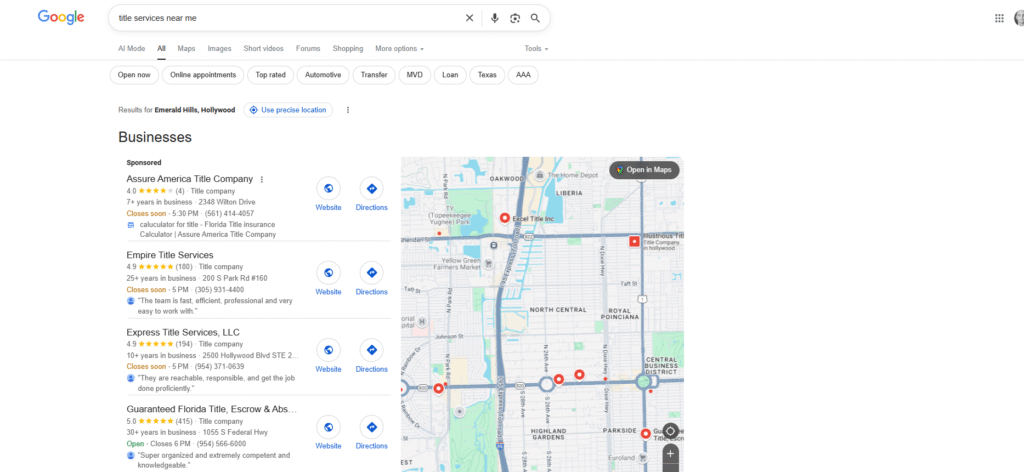Switch to the Short videos tab
The image size is (1024, 472).
(263, 48)
